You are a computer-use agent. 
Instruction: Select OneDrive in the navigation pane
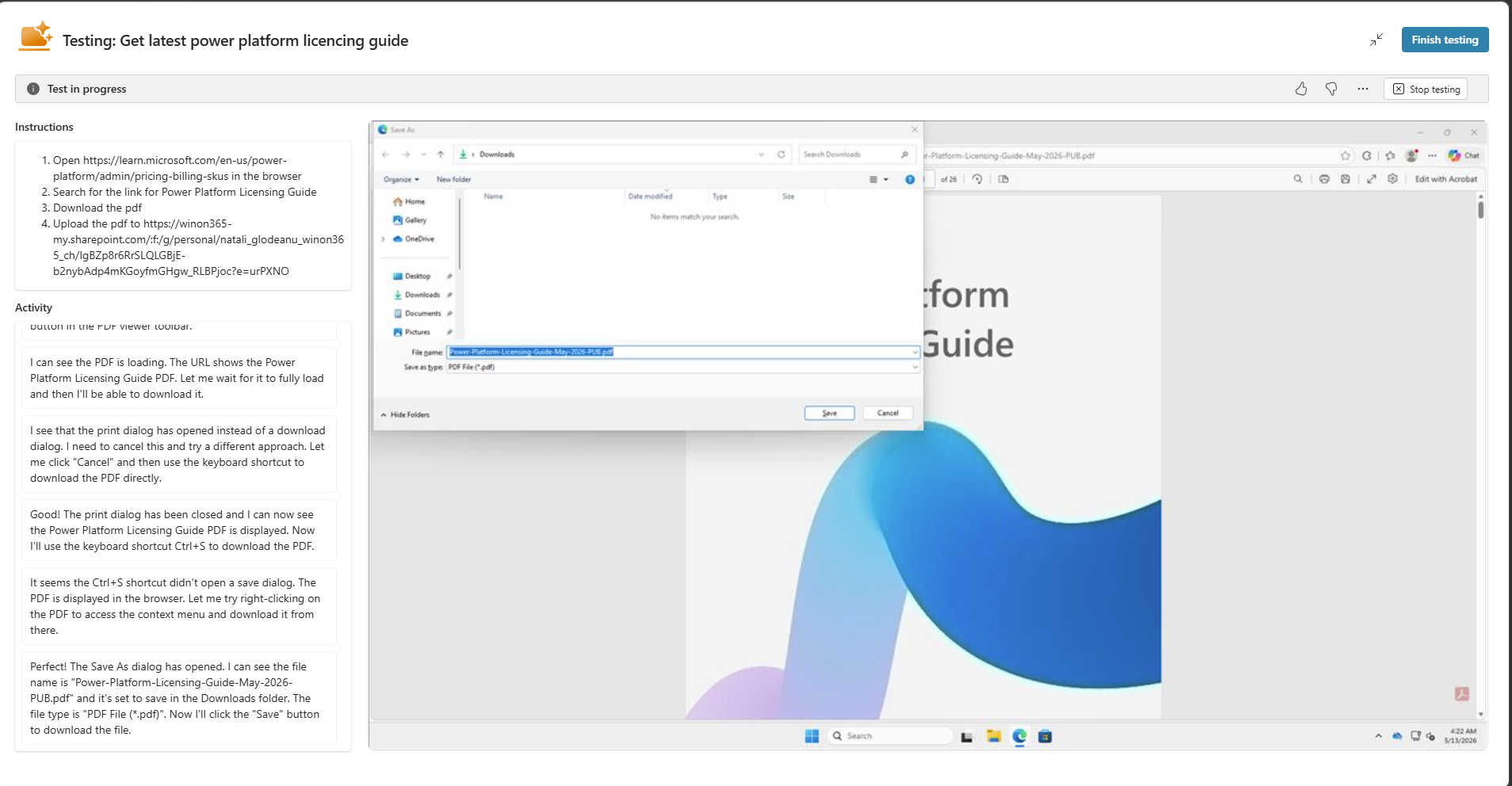[414, 238]
